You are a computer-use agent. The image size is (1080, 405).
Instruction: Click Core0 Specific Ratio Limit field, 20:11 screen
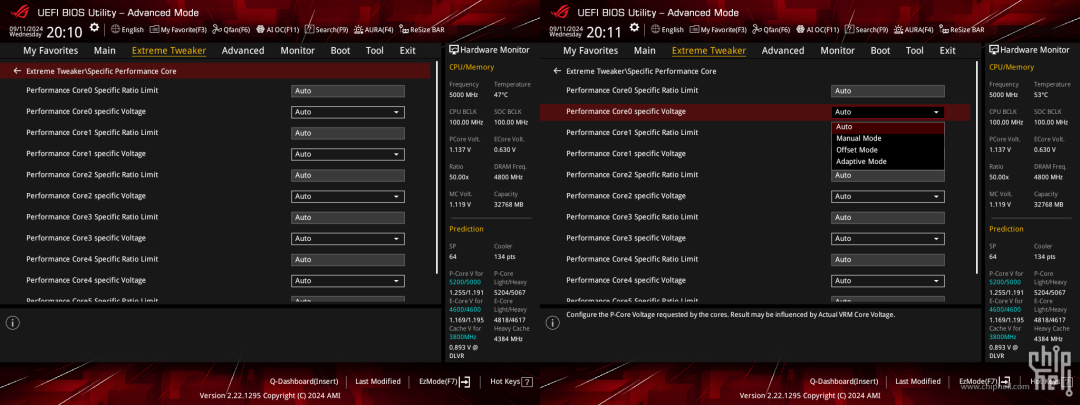click(888, 91)
